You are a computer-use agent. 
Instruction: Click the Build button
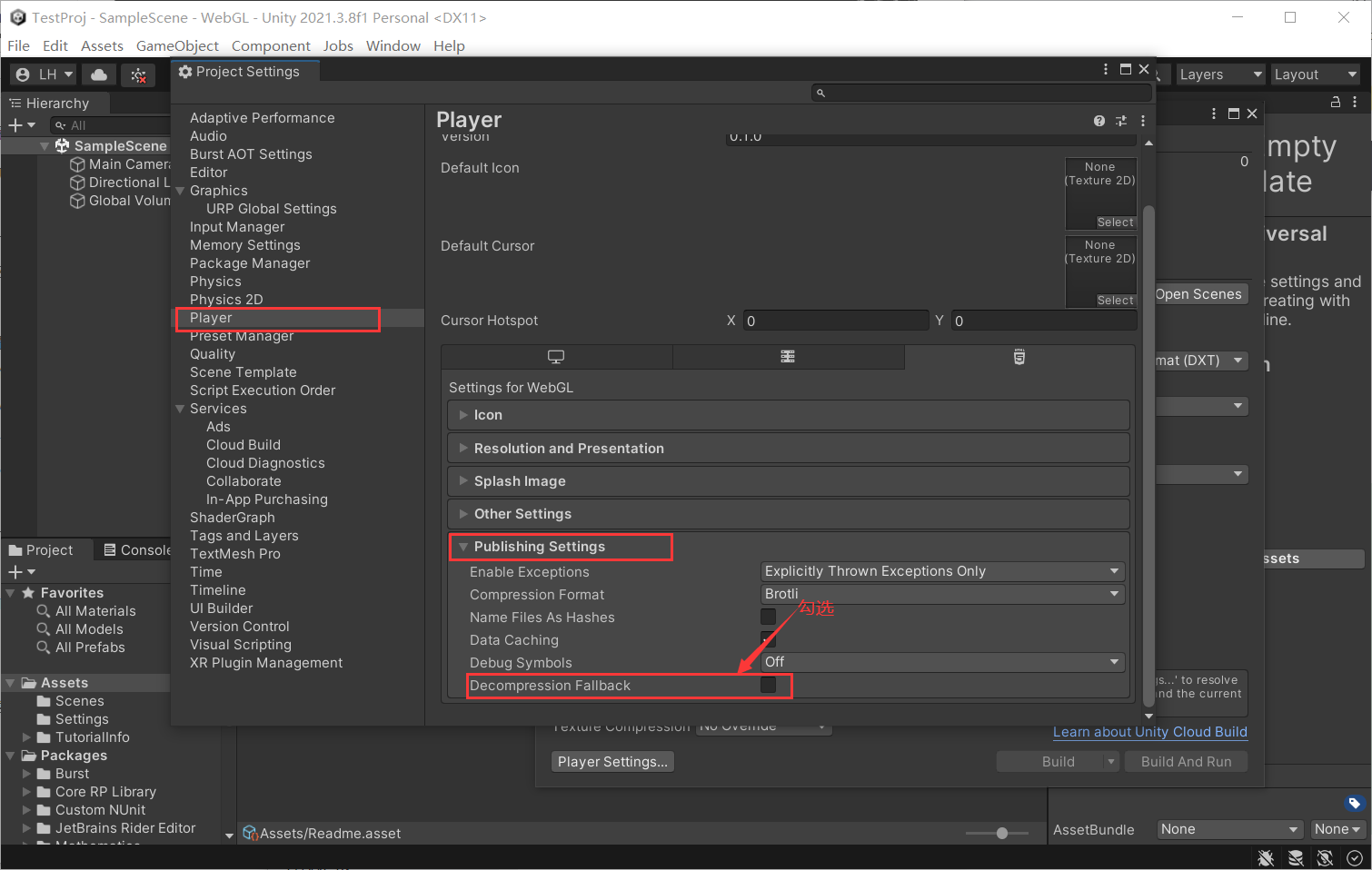1058,761
